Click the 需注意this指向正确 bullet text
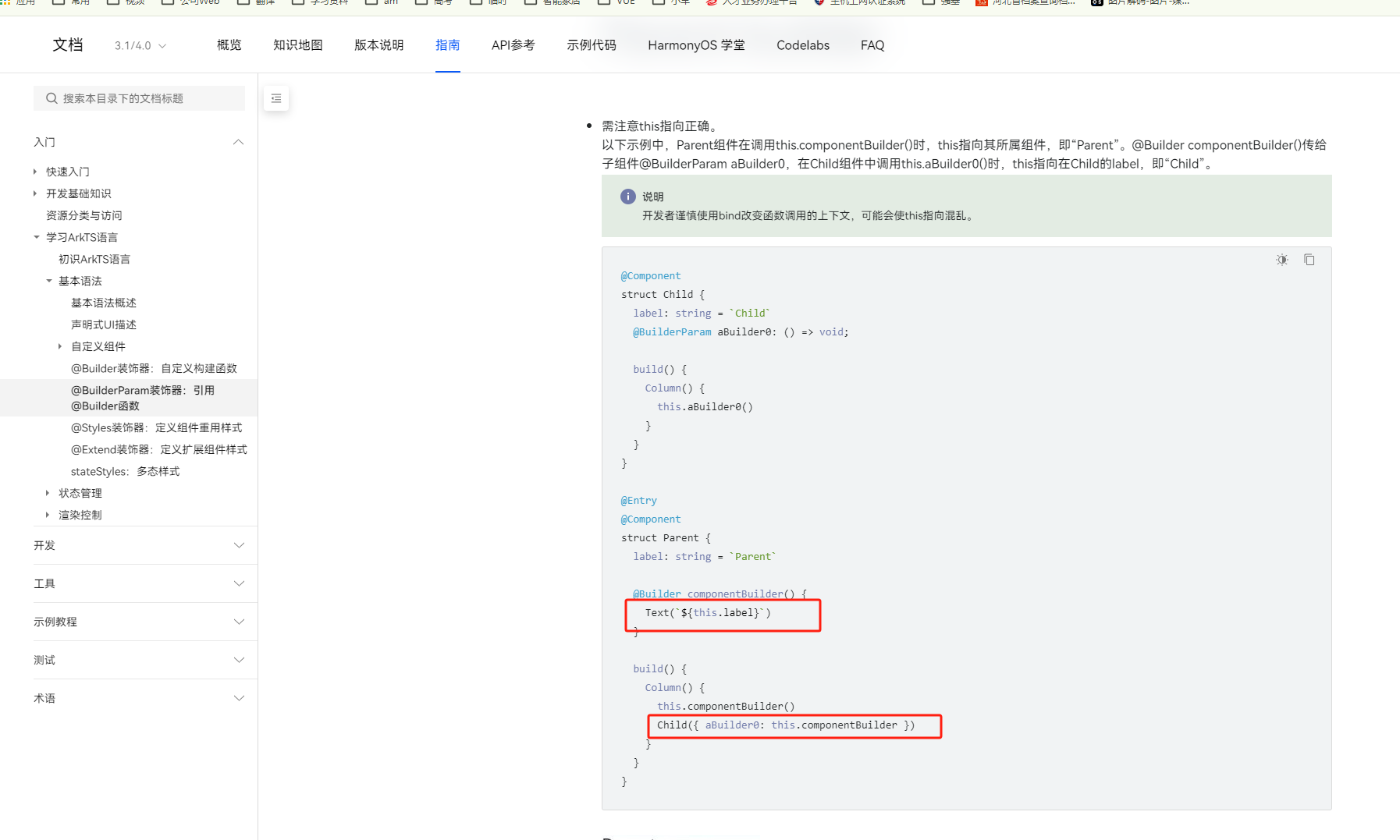 (662, 126)
